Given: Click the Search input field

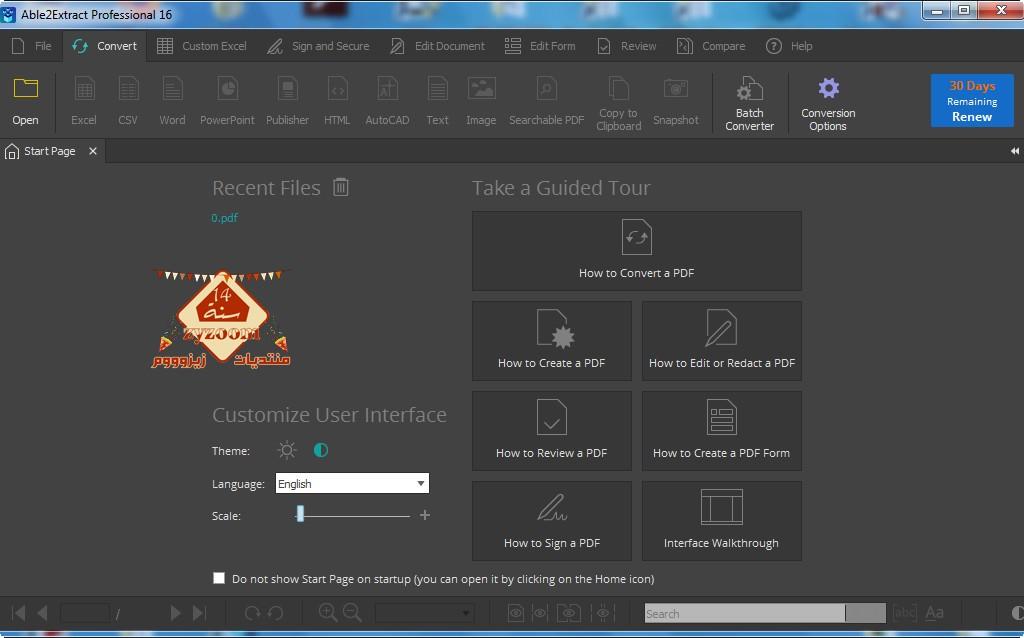Looking at the screenshot, I should 744,613.
